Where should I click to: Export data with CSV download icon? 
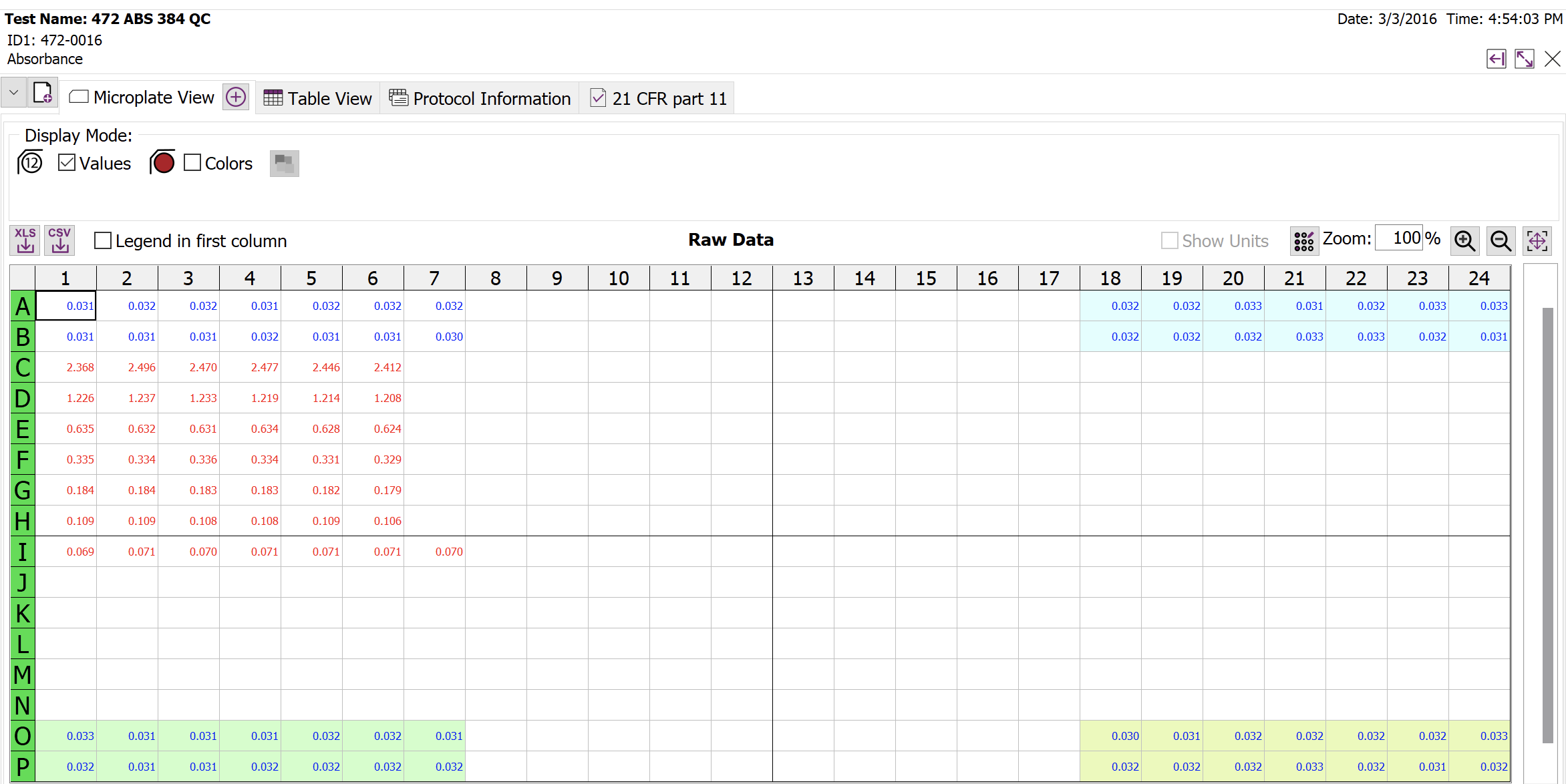pyautogui.click(x=59, y=240)
